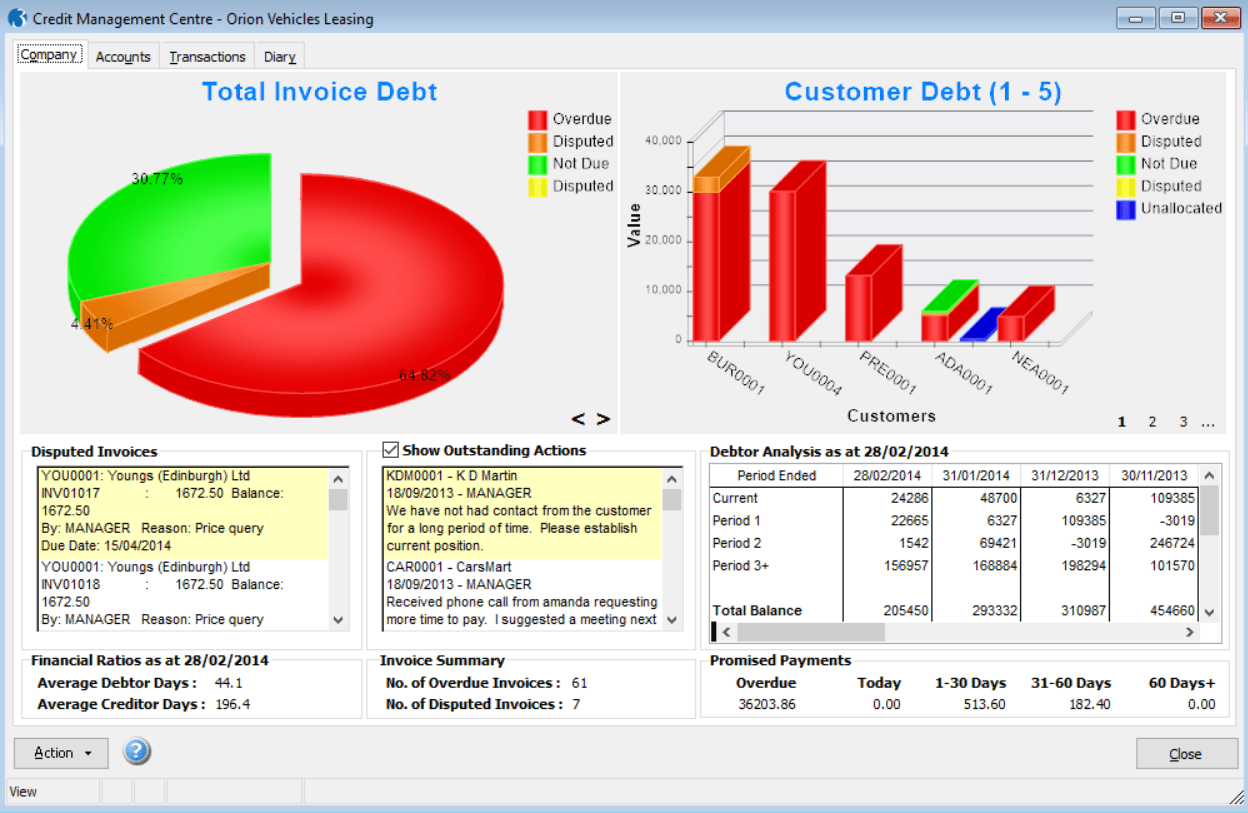This screenshot has width=1248, height=813.
Task: Open the Transactions tab
Action: 207,57
